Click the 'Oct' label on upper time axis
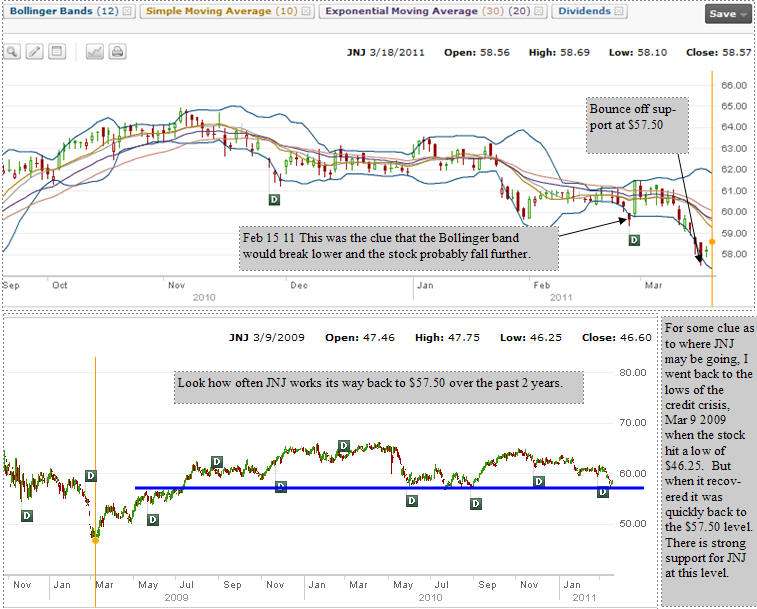The width and height of the screenshot is (757, 609). coord(60,285)
